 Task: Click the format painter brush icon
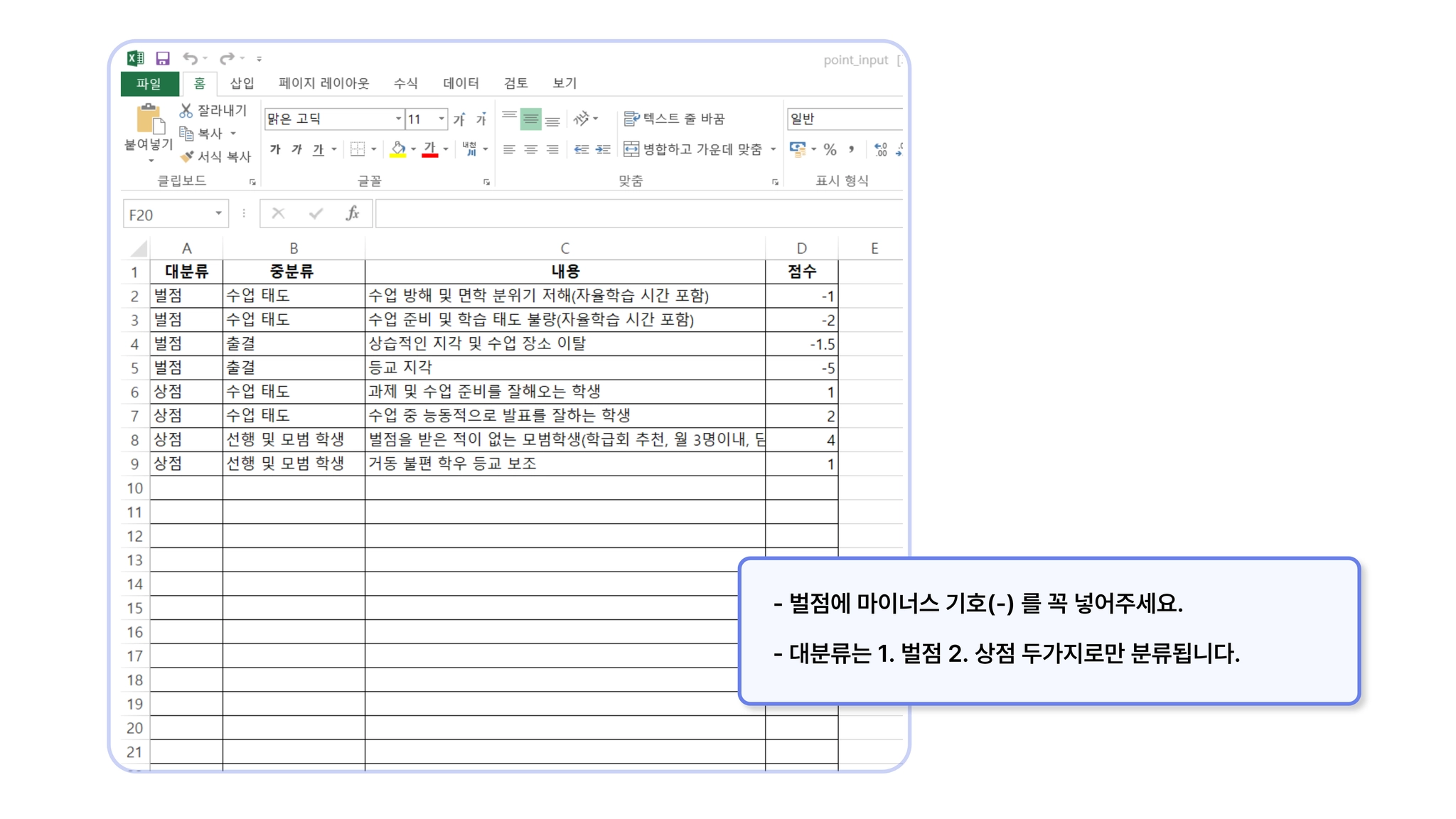click(x=187, y=156)
